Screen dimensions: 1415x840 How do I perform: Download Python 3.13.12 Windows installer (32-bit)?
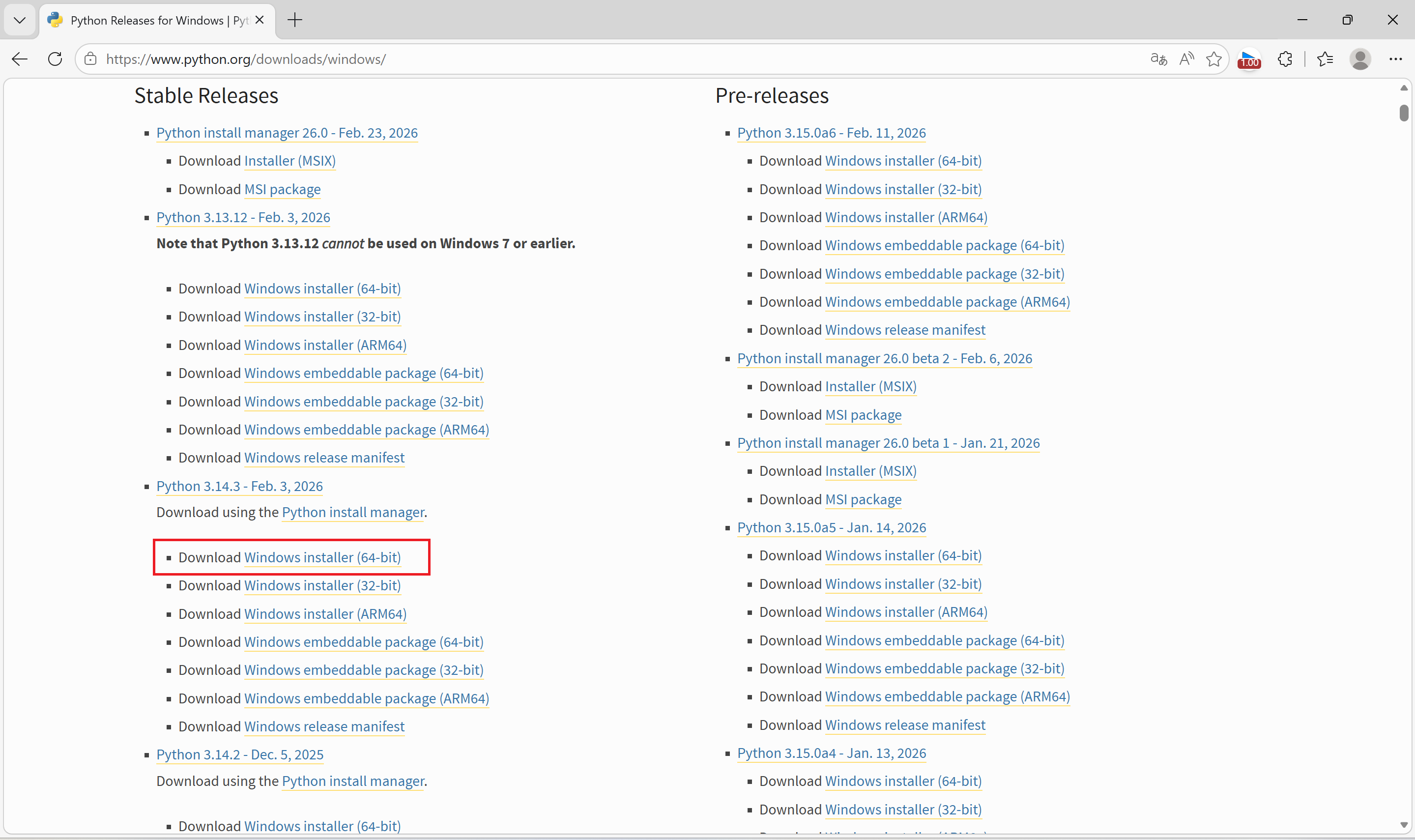(322, 317)
